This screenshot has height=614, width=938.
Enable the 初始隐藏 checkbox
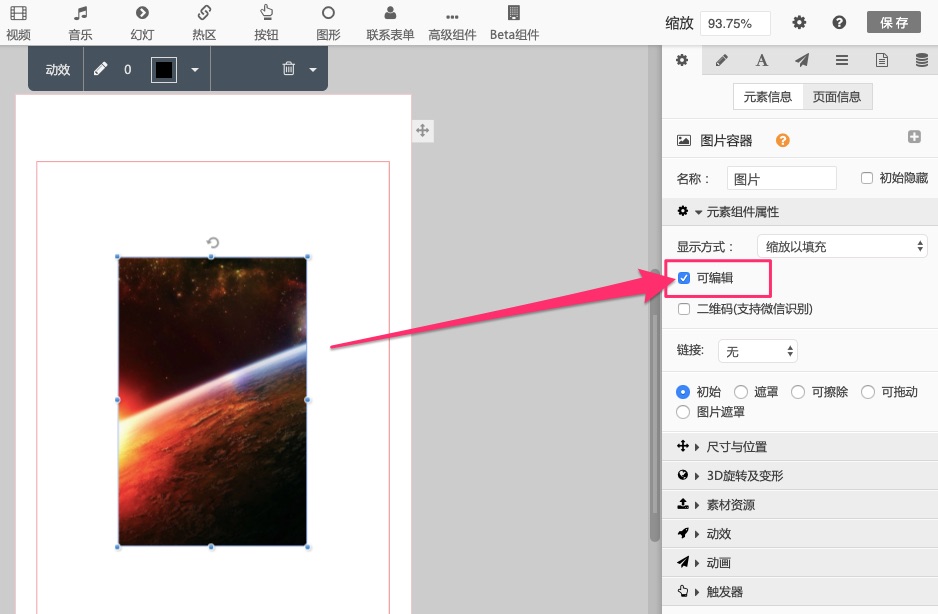[867, 178]
